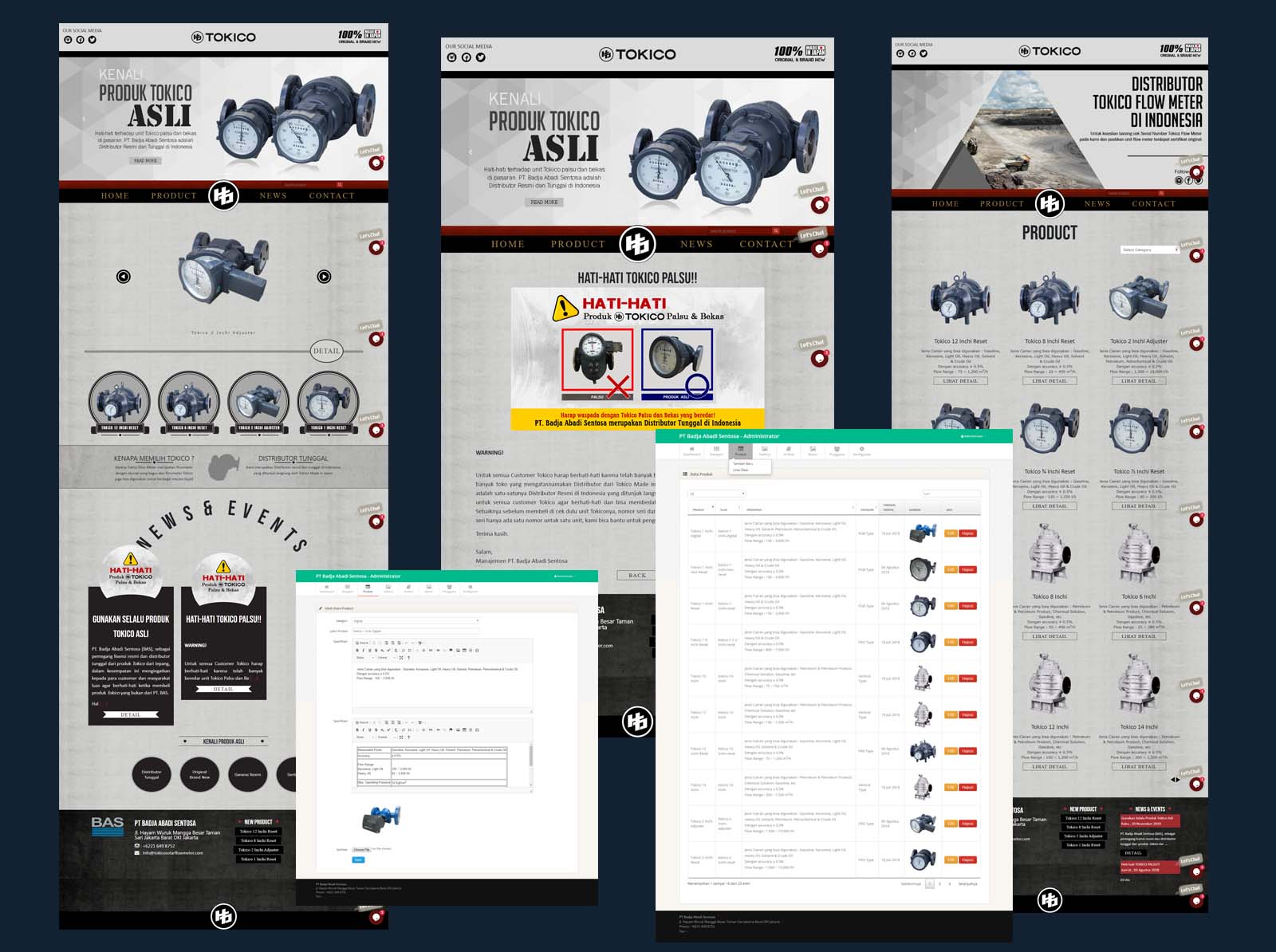Screen dimensions: 1276x952
Task: Open the Kategori dropdown in the edit product form
Action: [415, 621]
